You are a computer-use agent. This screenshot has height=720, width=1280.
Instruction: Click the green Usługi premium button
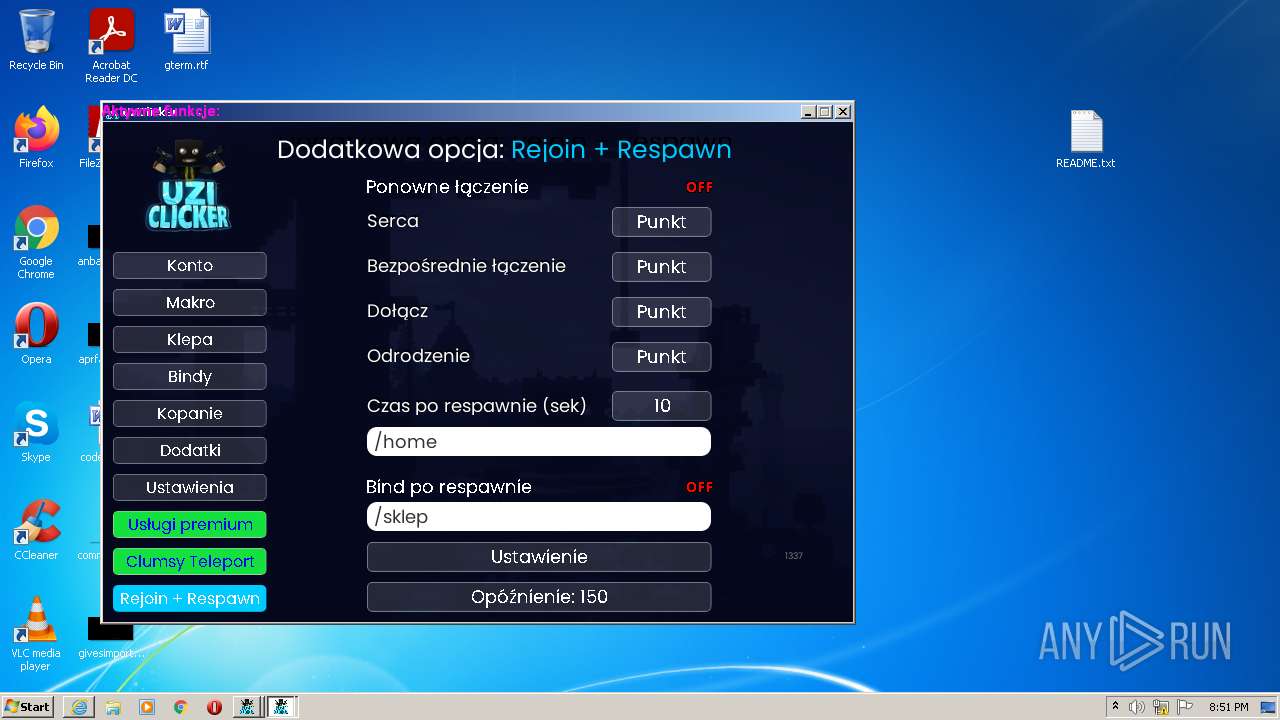pos(190,525)
